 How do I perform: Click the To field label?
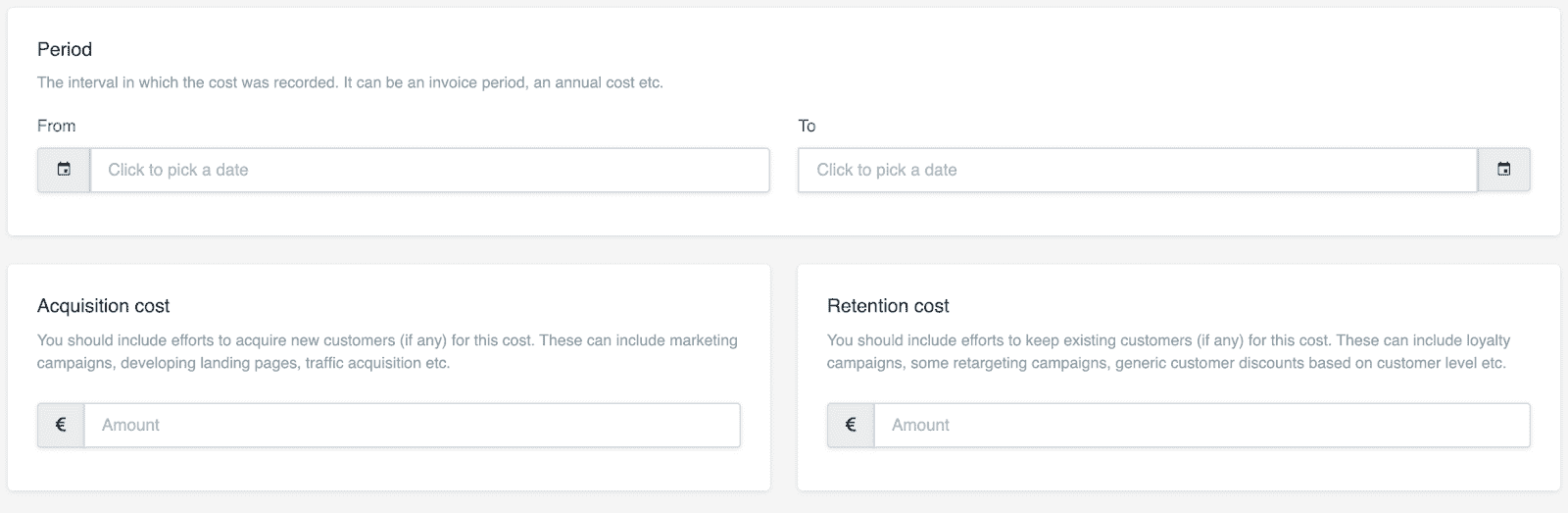point(807,126)
